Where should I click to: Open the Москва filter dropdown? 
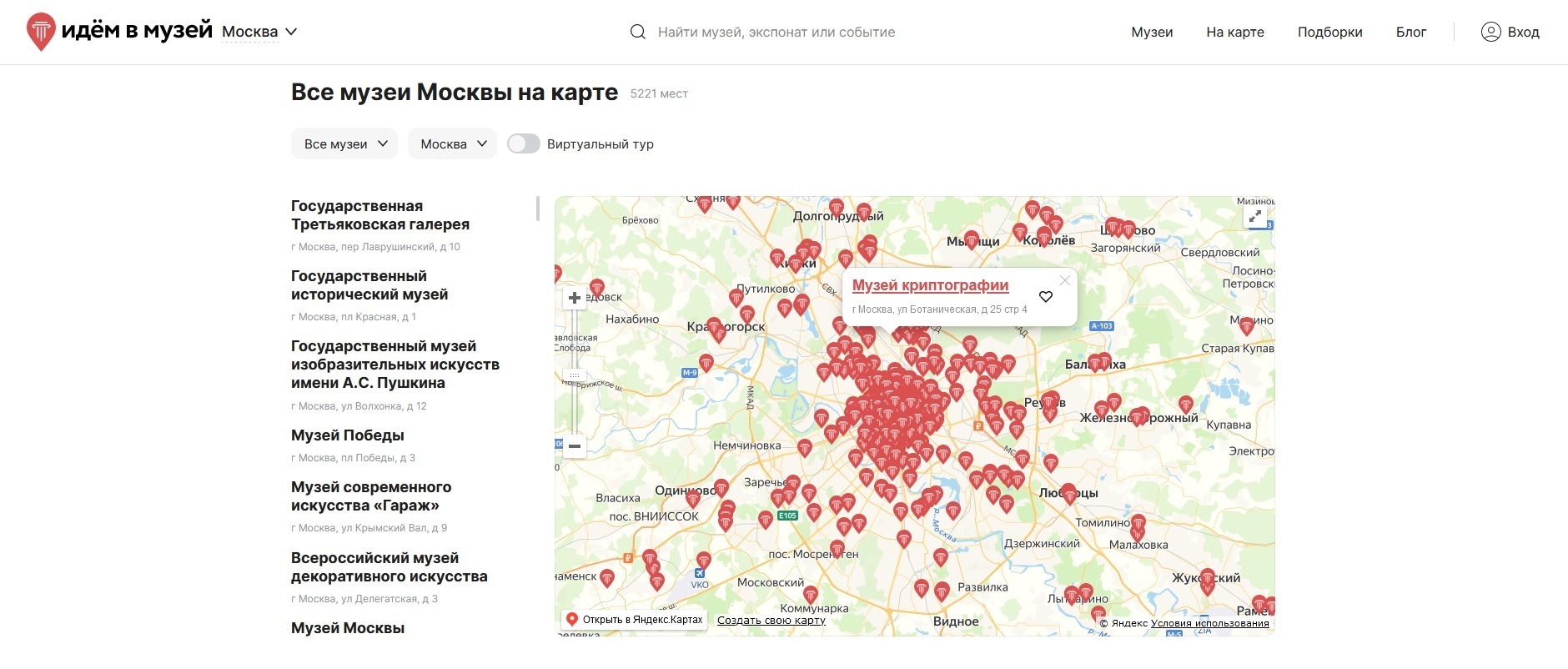(452, 143)
